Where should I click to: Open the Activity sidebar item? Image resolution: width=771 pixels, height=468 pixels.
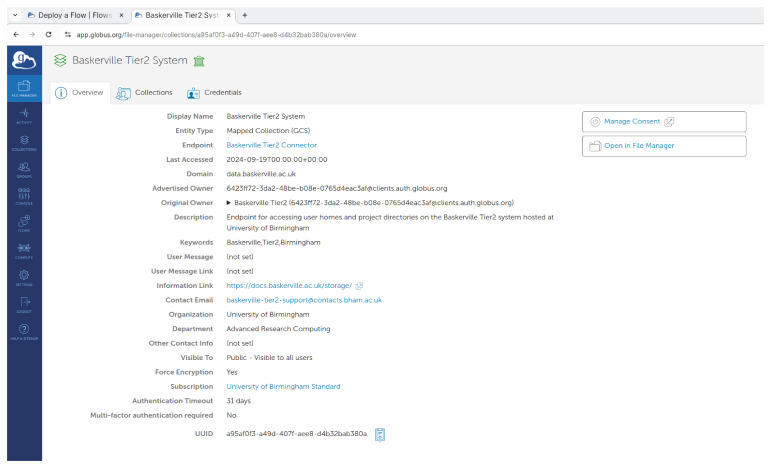(24, 116)
